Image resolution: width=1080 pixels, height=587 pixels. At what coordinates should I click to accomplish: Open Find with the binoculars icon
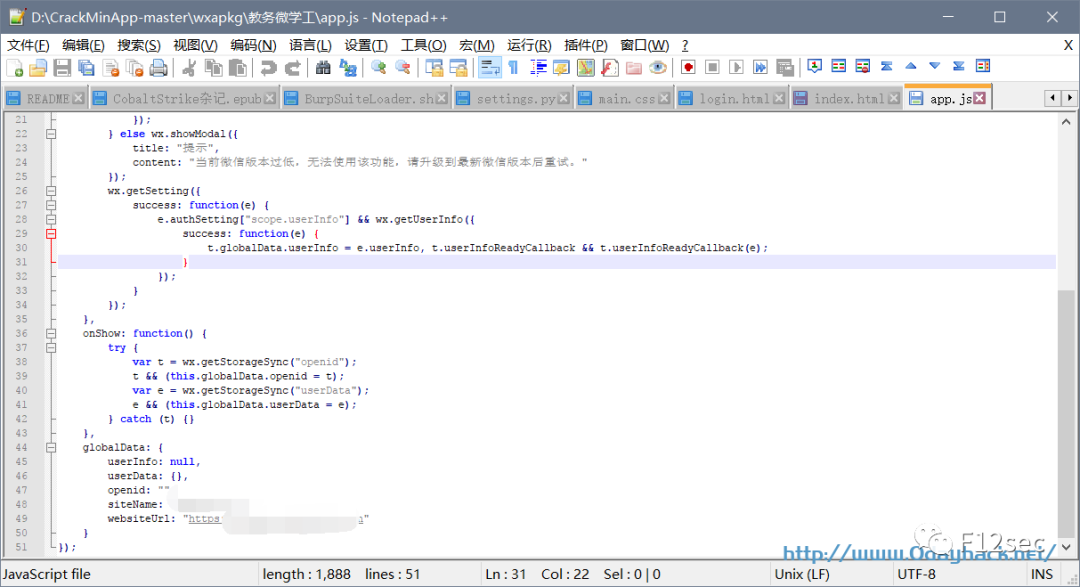323,68
